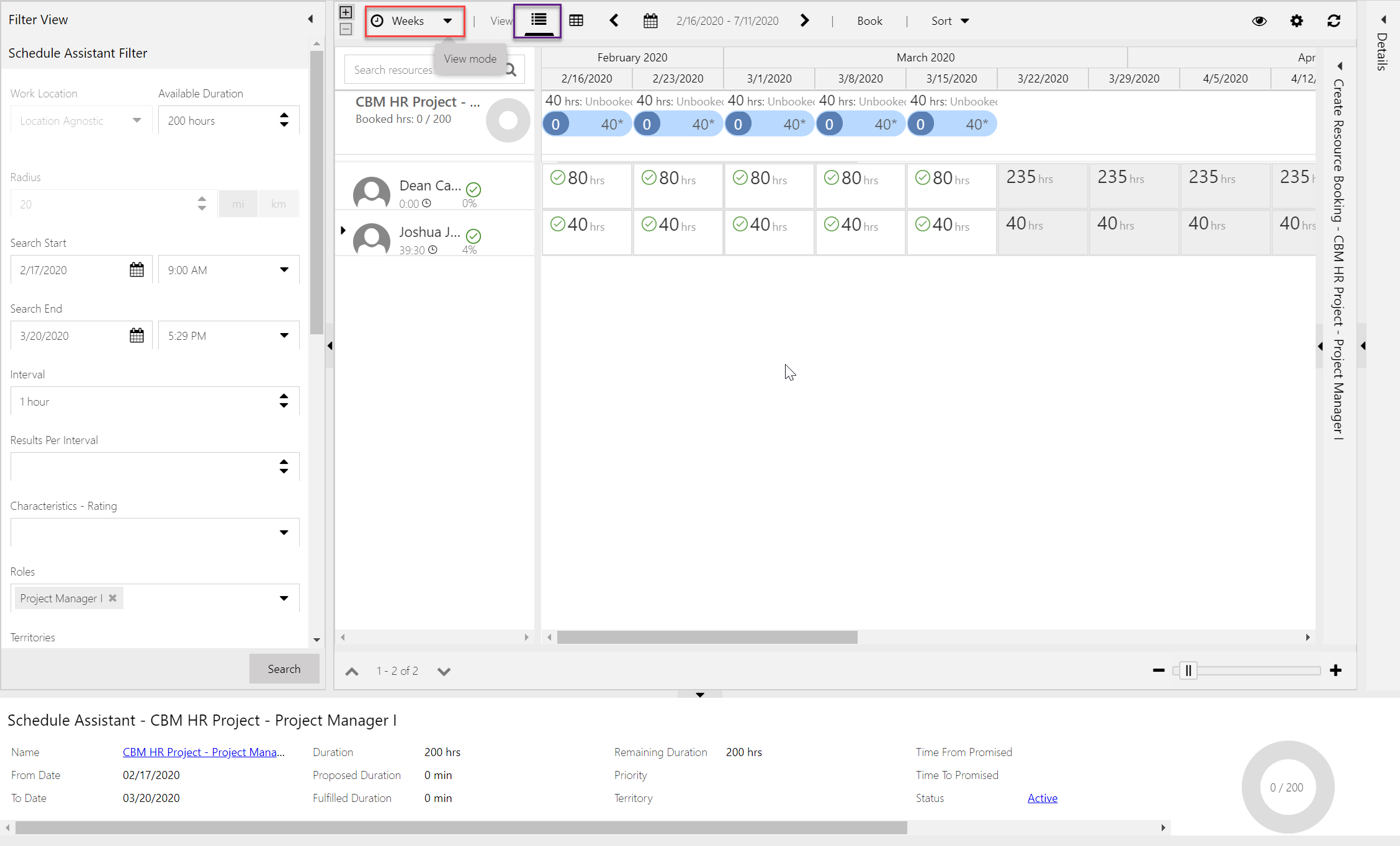Open the Roles dropdown arrow

point(284,599)
